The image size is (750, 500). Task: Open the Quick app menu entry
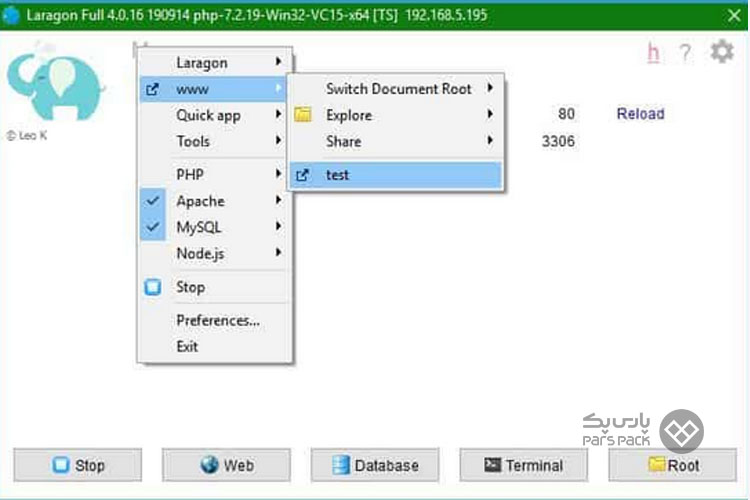(215, 115)
